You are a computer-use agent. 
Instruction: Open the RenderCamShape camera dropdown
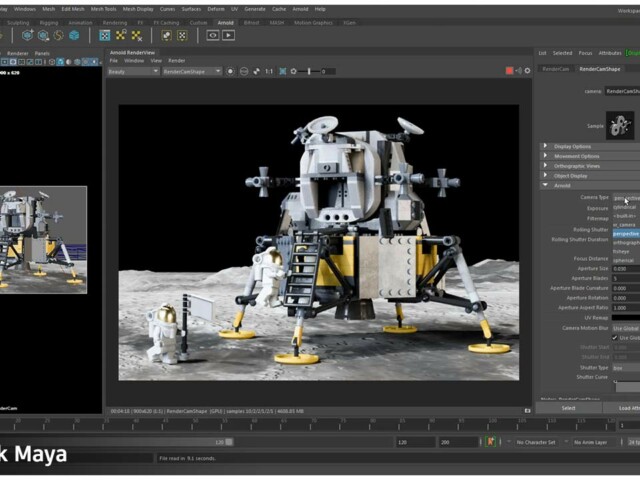pos(190,71)
